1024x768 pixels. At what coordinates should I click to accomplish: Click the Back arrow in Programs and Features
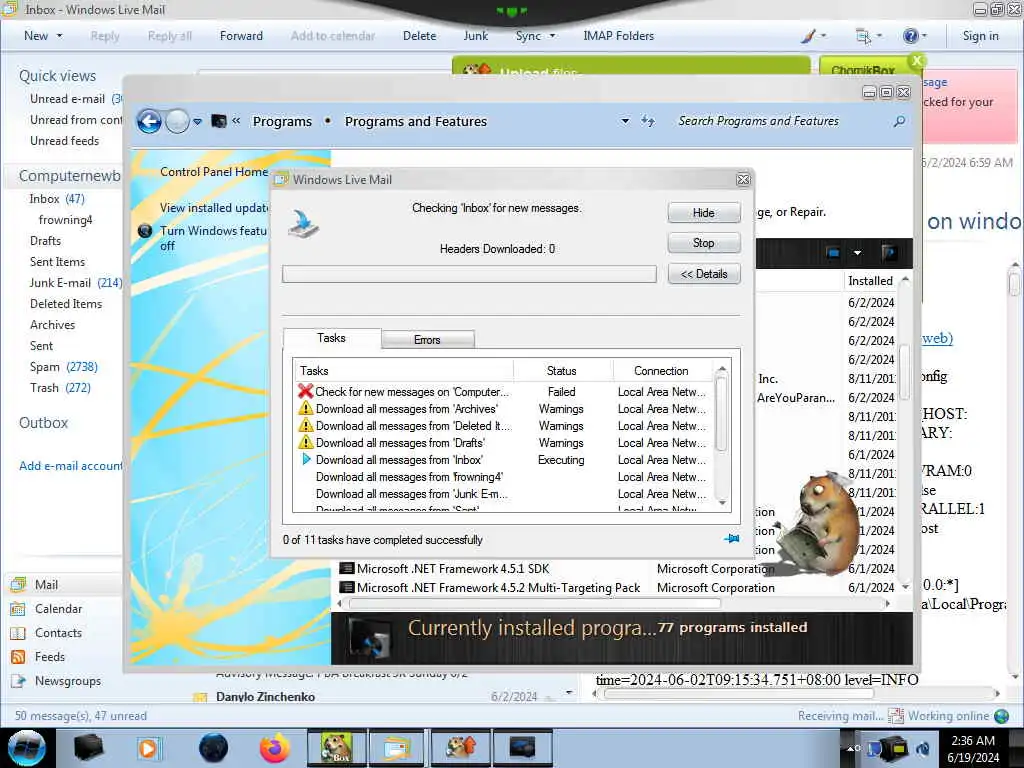point(149,121)
